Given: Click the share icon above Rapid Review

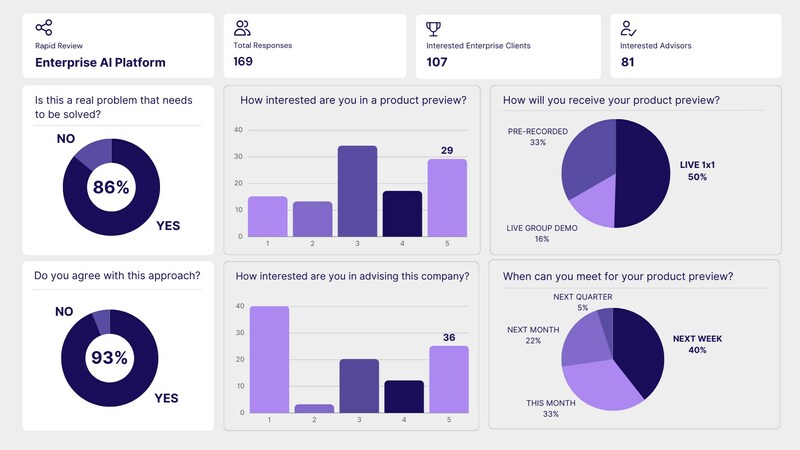Looking at the screenshot, I should click(44, 28).
